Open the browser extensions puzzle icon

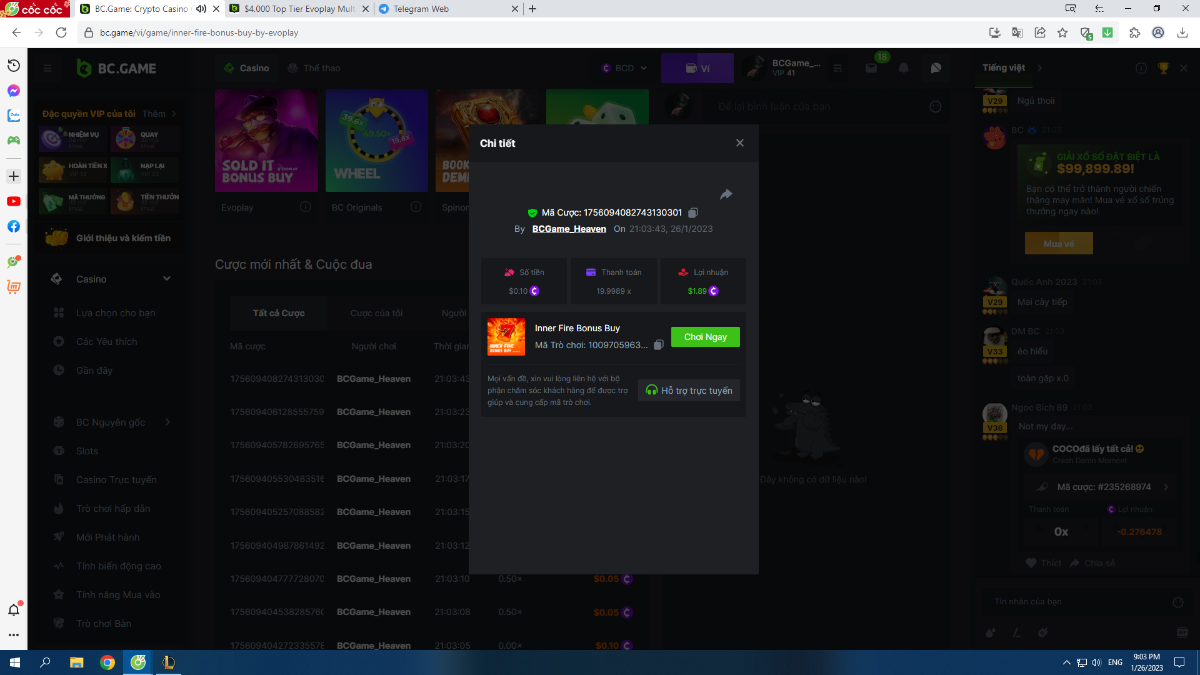coord(1134,32)
